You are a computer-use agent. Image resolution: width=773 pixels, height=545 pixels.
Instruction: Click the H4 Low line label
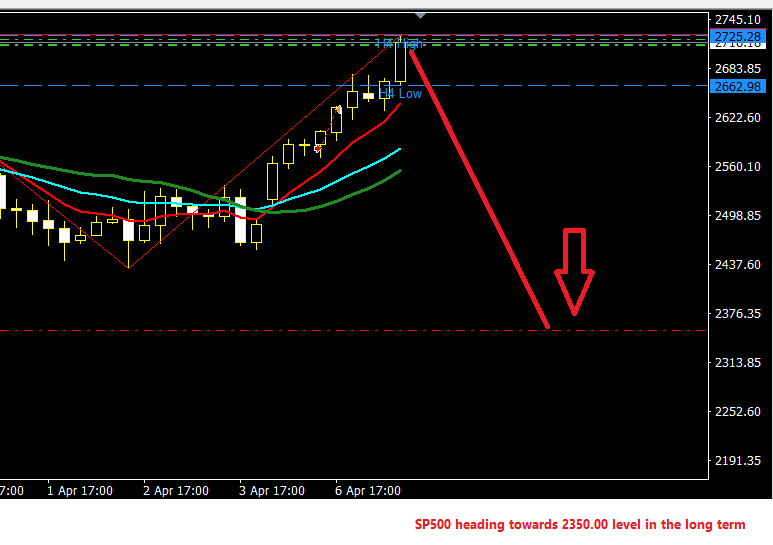coord(400,94)
